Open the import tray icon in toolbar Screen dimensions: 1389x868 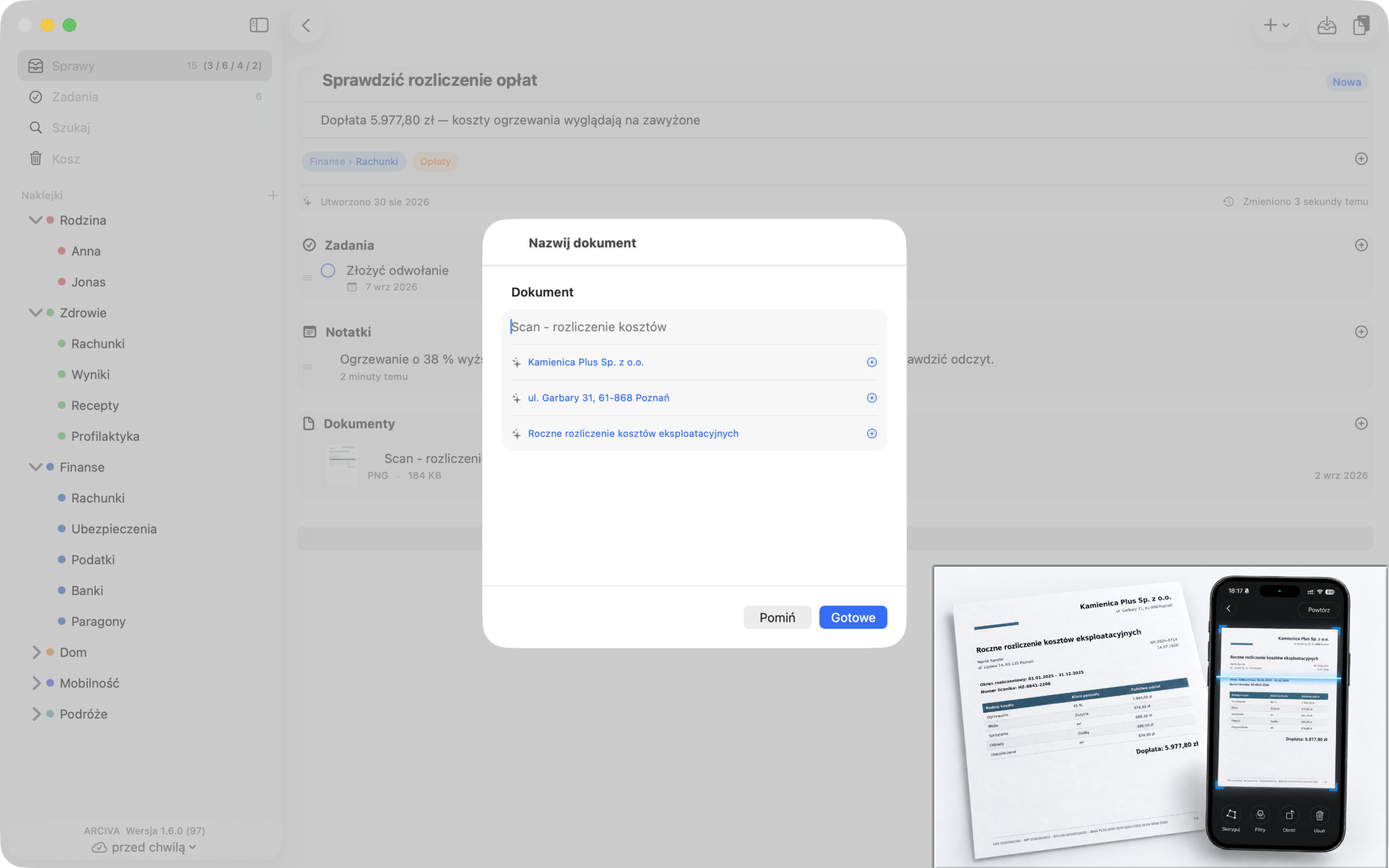click(1327, 25)
